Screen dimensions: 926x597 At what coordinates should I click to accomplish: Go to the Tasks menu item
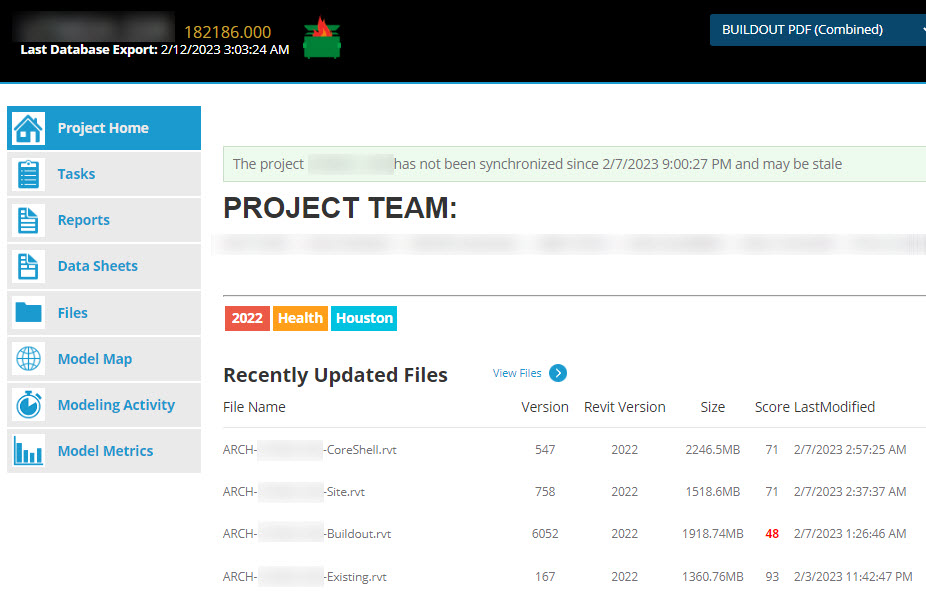76,174
